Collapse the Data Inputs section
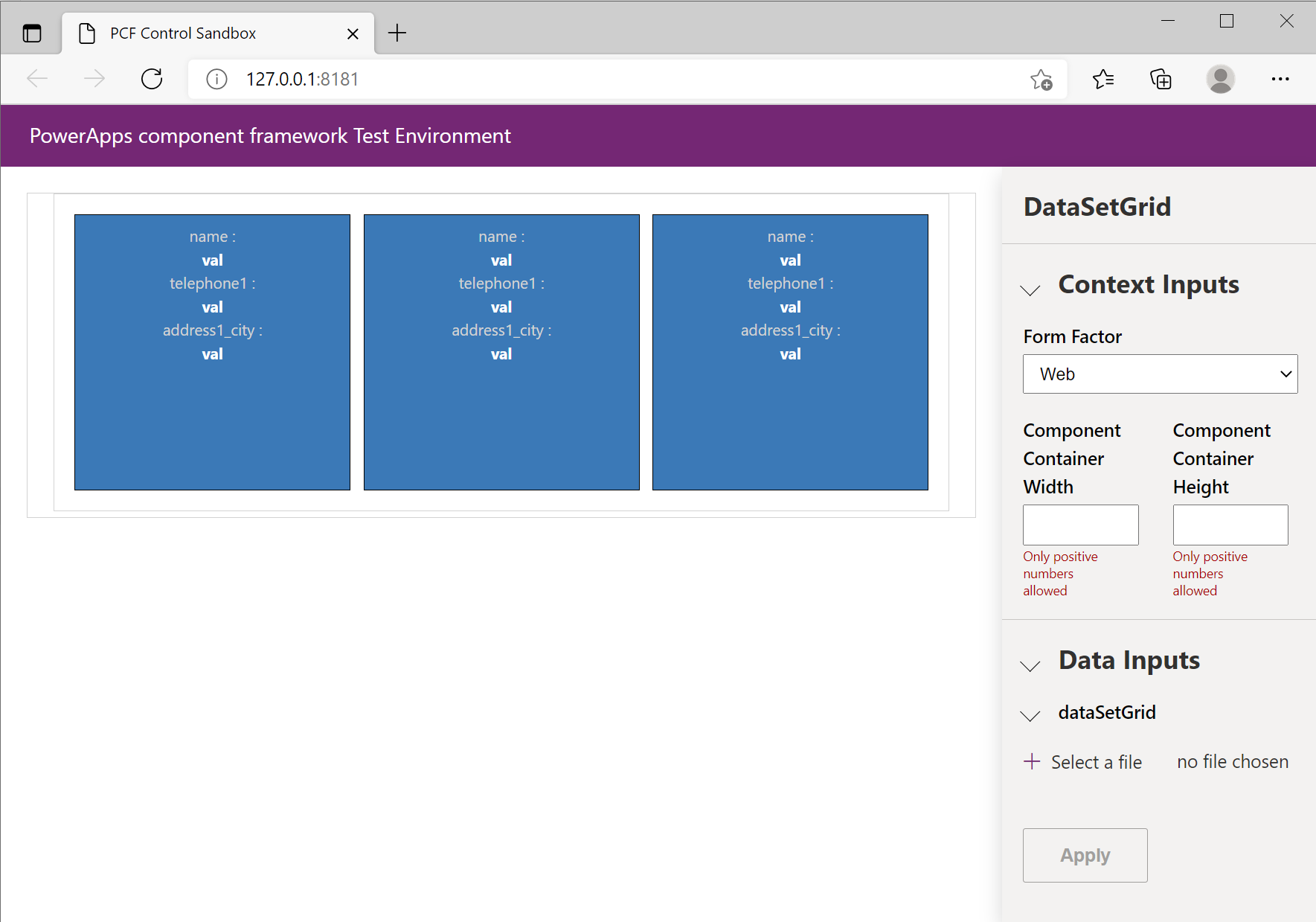Screen dimensions: 1316x922 (1030, 665)
